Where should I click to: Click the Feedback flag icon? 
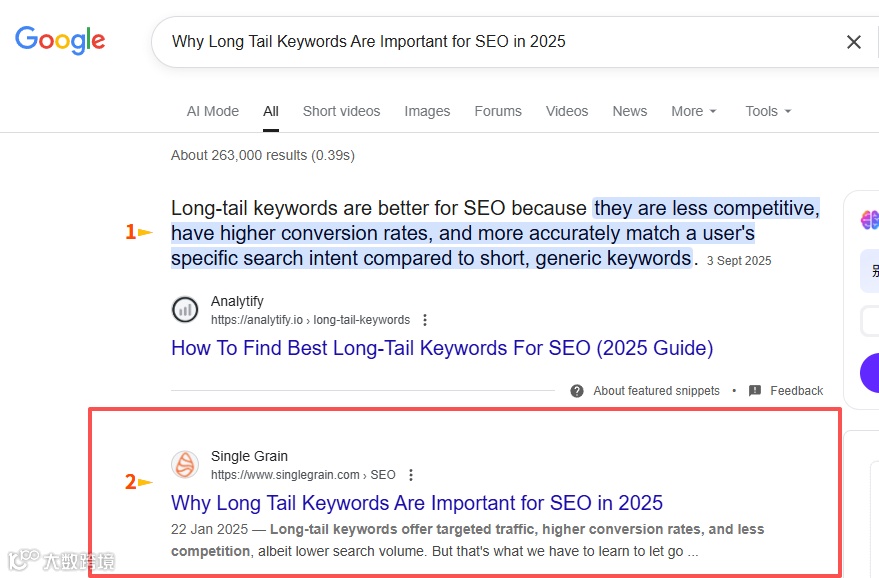[x=755, y=391]
